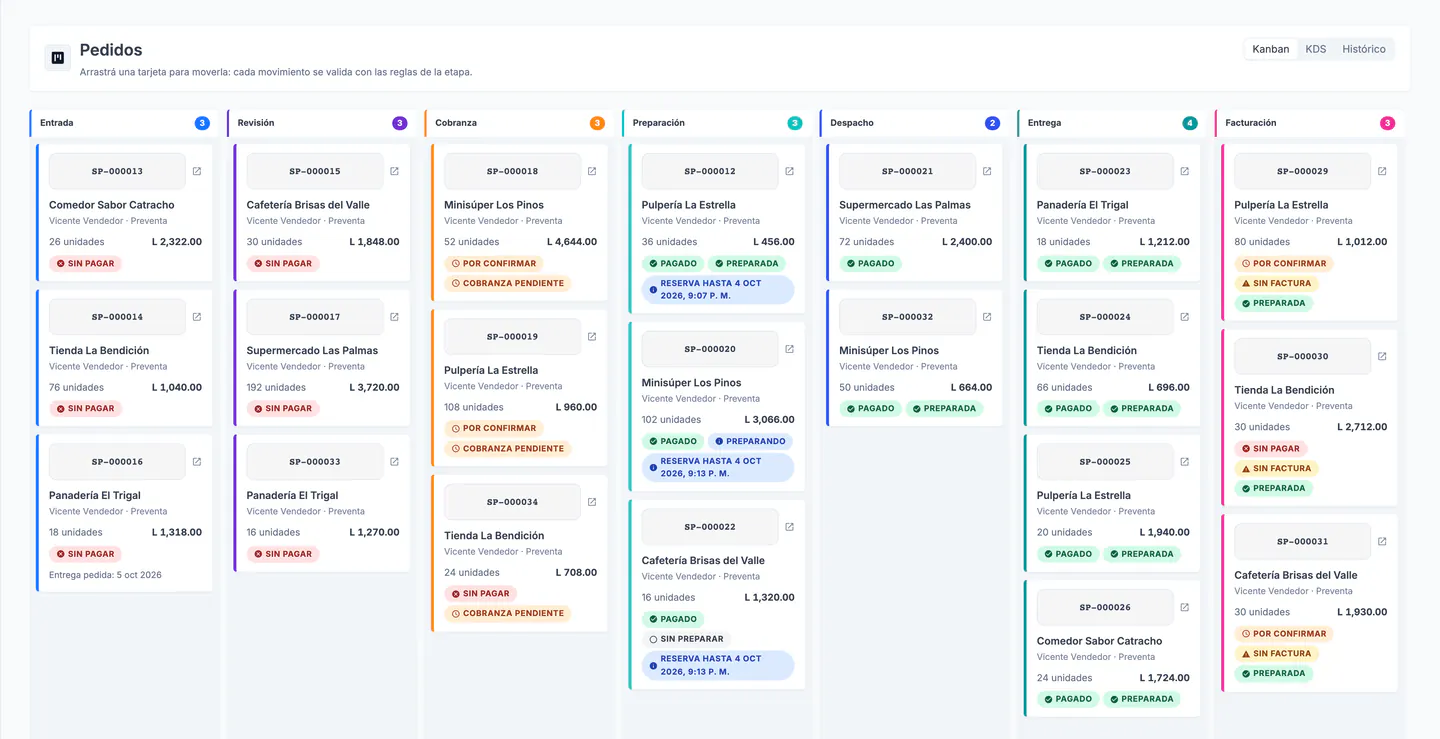Screen dimensions: 1440x739
Task: Click the link icon beside SP-000021
Action: [x=987, y=171]
